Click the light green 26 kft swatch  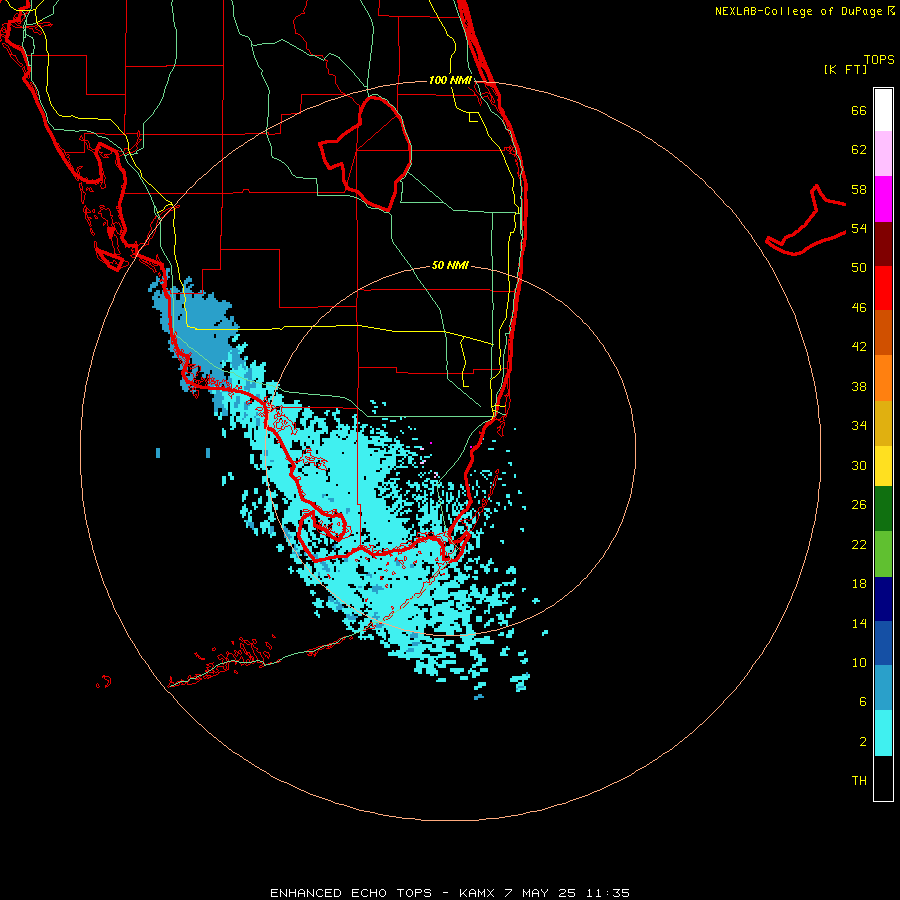point(883,554)
